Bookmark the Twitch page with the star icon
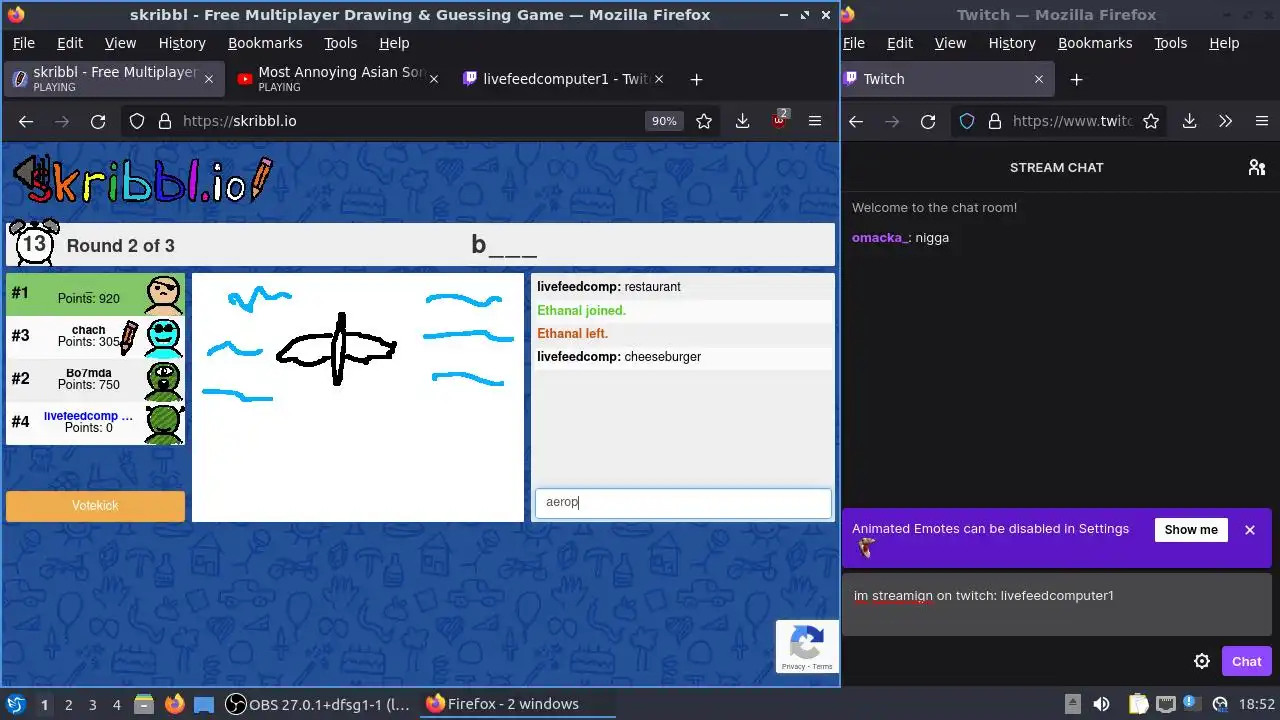The width and height of the screenshot is (1280, 720). pos(1151,121)
